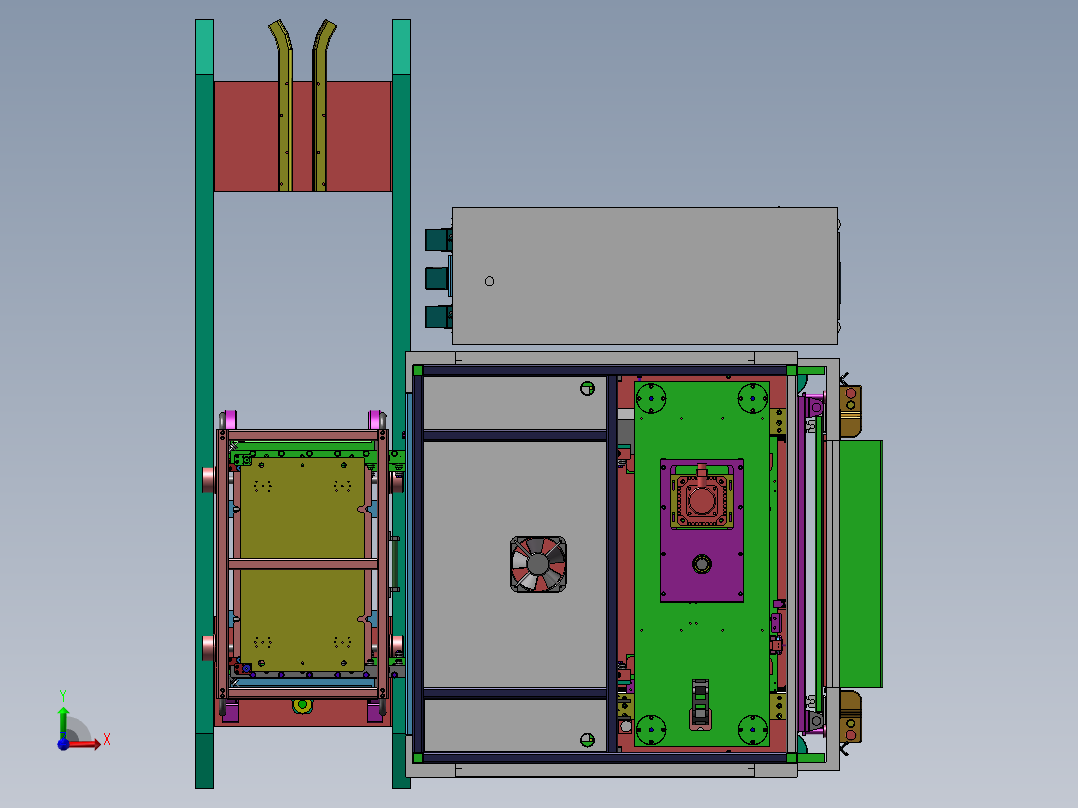This screenshot has height=808, width=1078.
Task: Select the upper brown caster bracket
Action: pos(850,411)
